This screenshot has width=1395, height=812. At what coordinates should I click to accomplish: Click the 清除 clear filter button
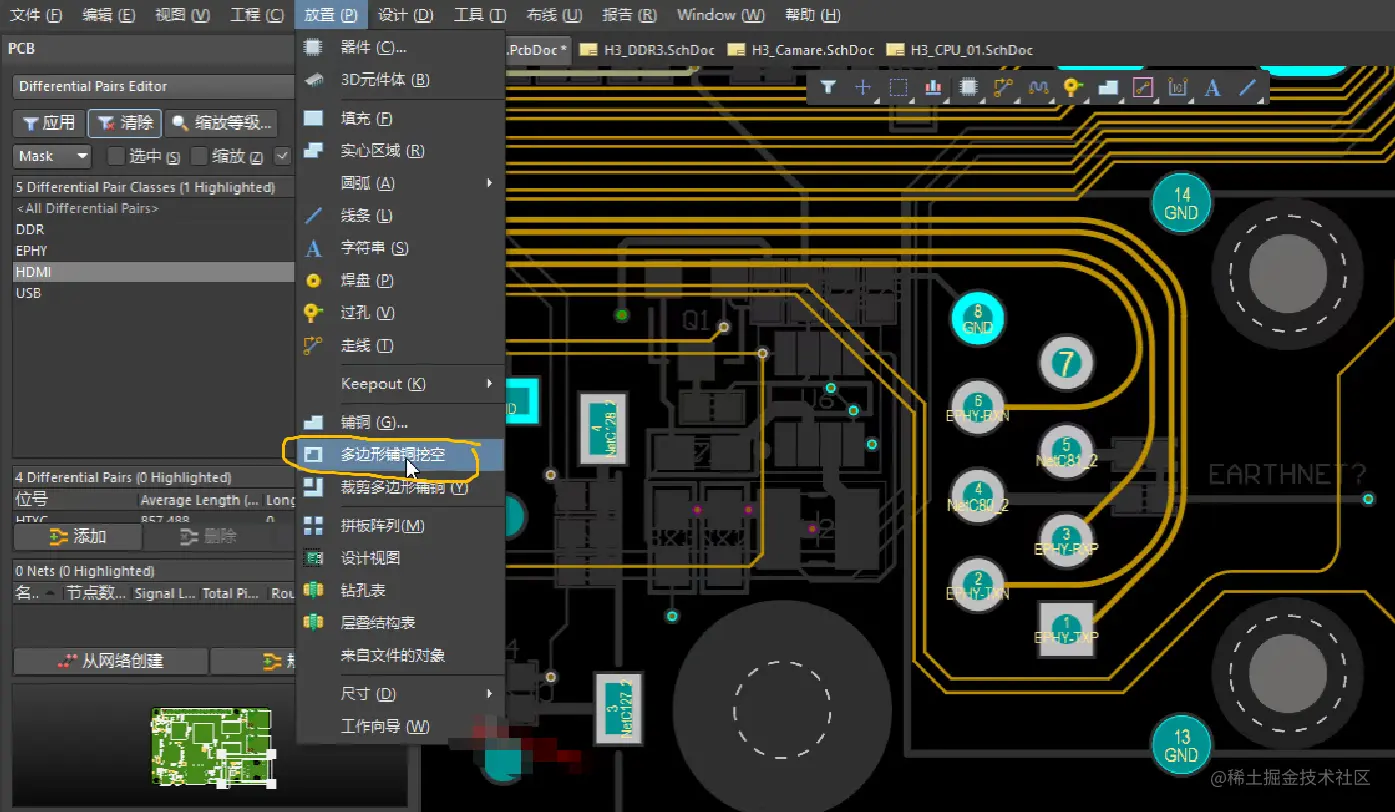pos(125,123)
